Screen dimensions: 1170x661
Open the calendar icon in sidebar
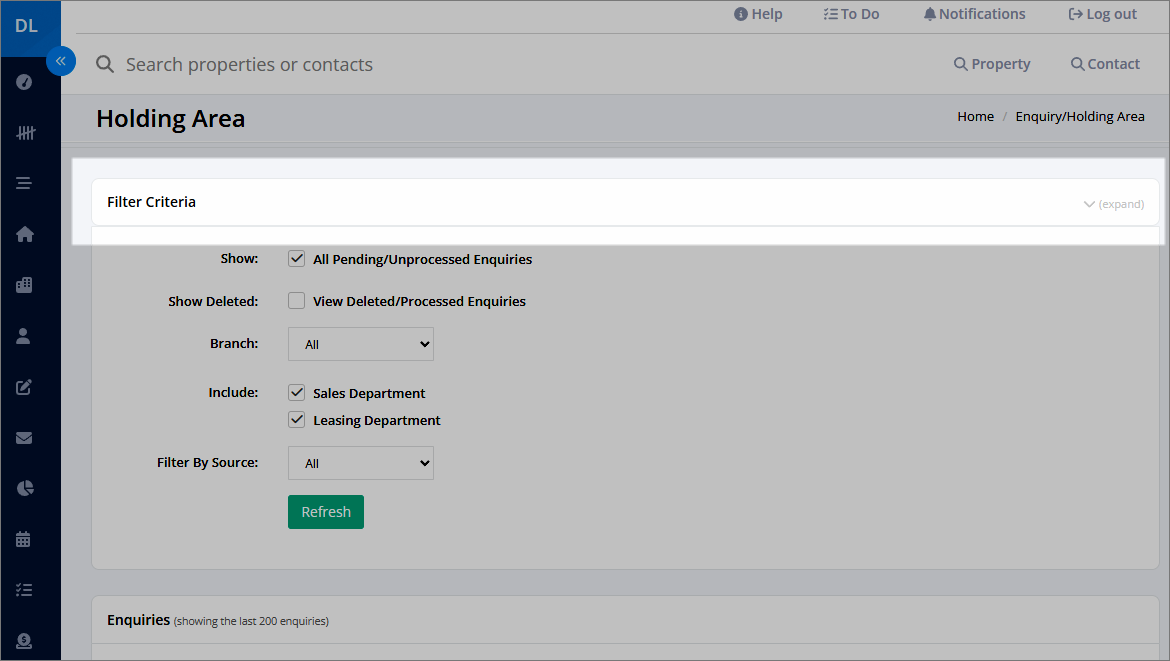pos(23,539)
